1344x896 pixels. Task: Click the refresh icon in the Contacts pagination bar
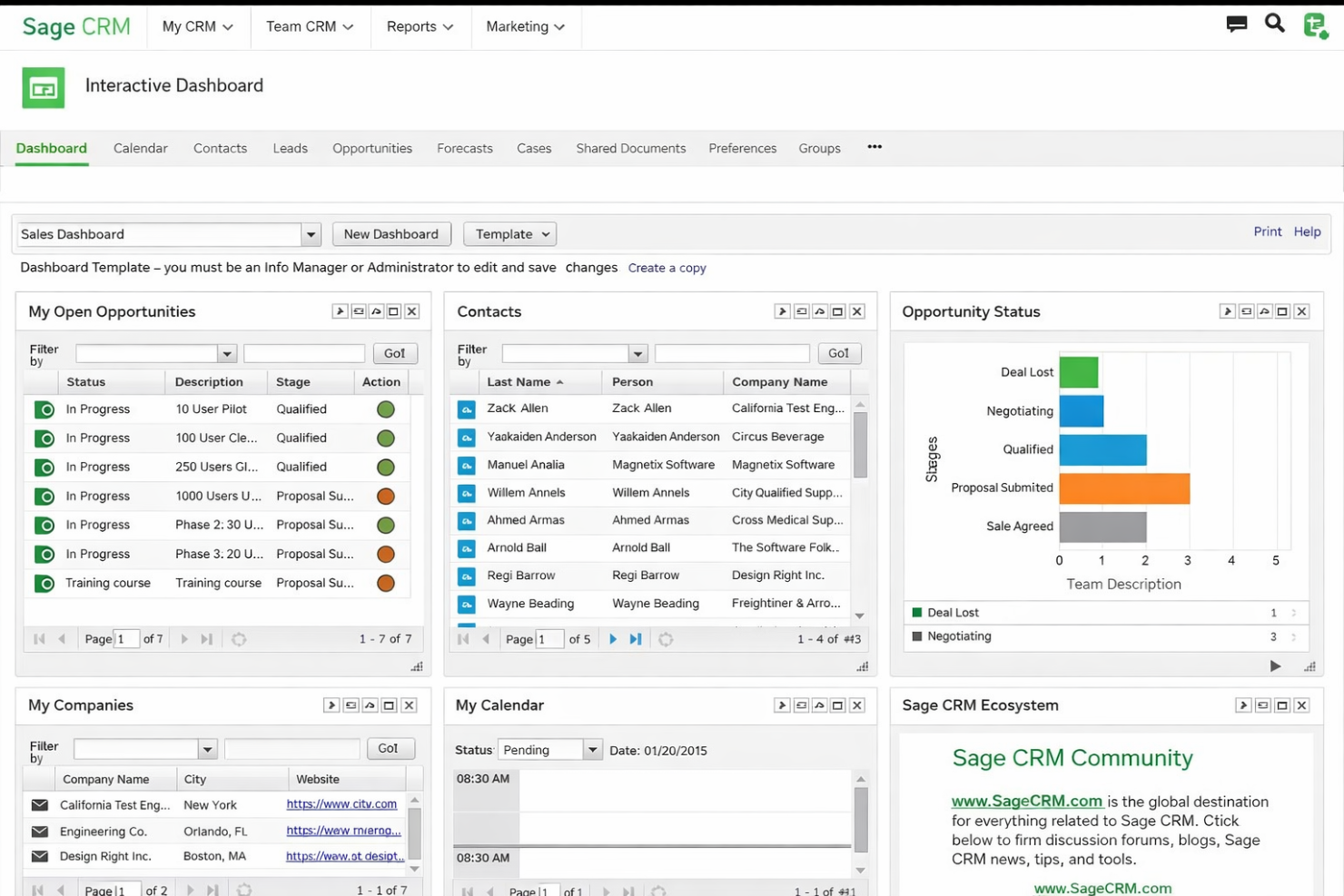[666, 639]
